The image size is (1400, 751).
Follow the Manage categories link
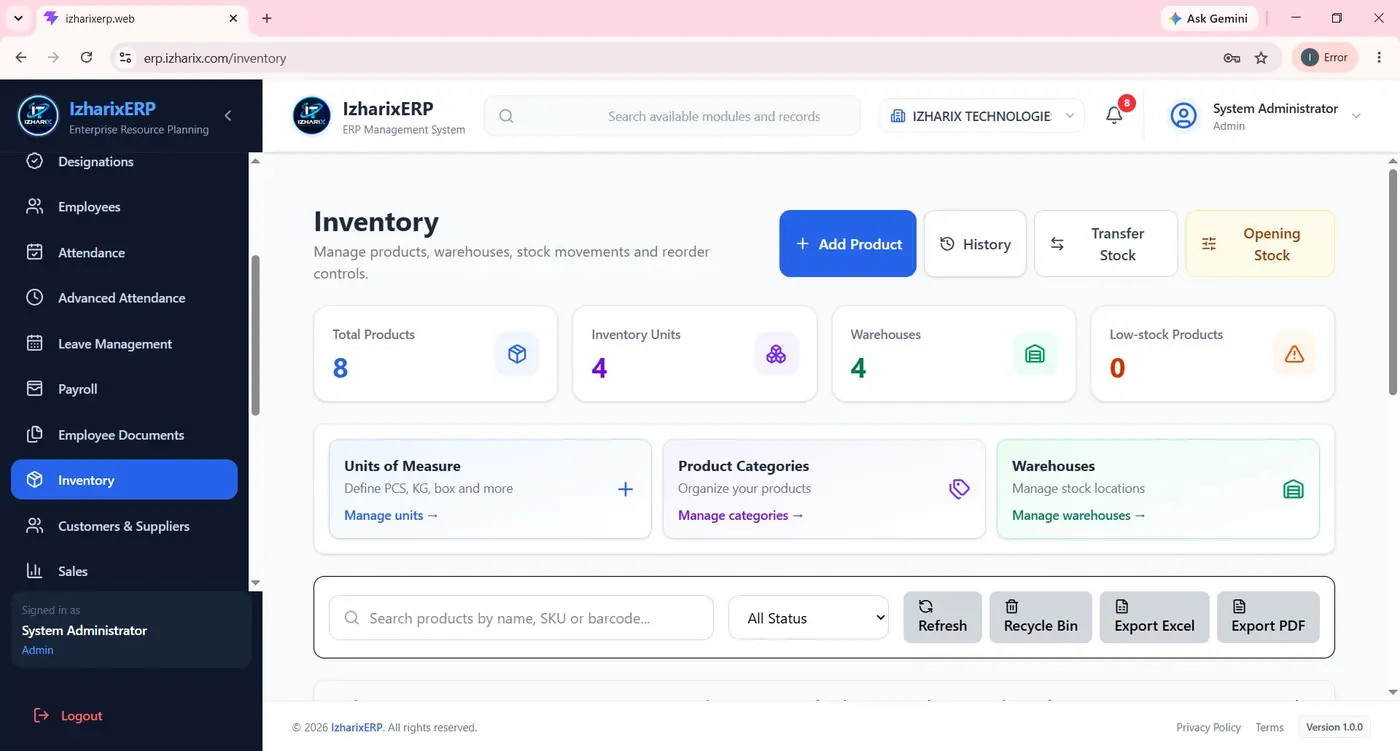(x=741, y=515)
